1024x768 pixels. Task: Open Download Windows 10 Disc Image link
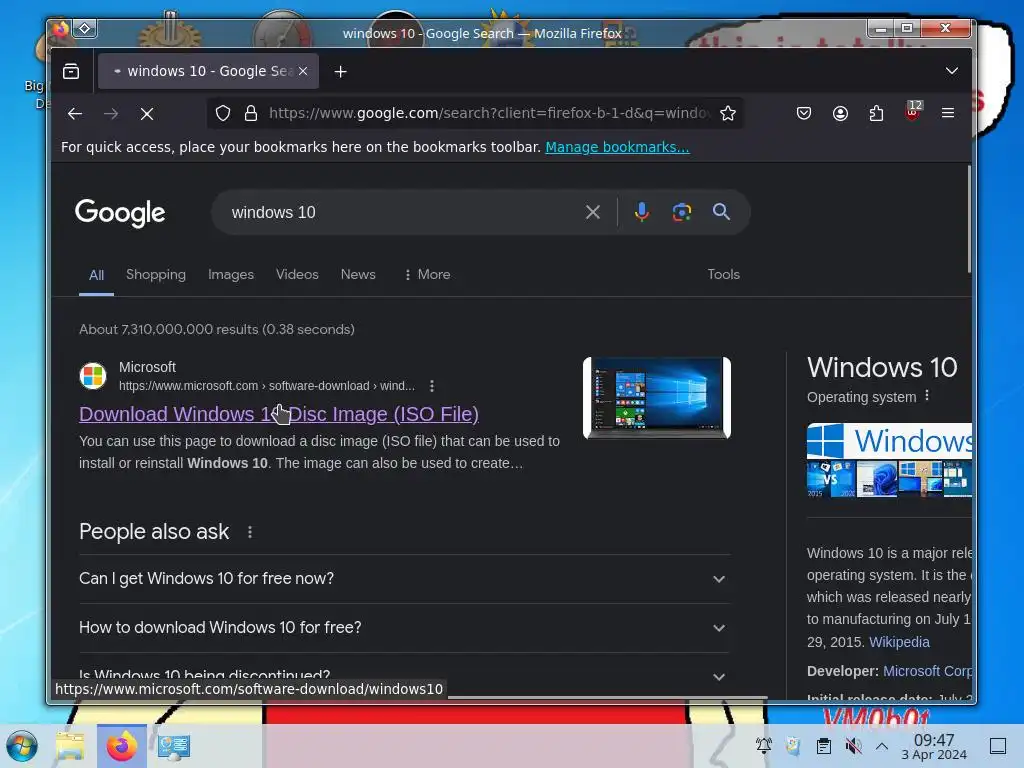click(x=279, y=414)
